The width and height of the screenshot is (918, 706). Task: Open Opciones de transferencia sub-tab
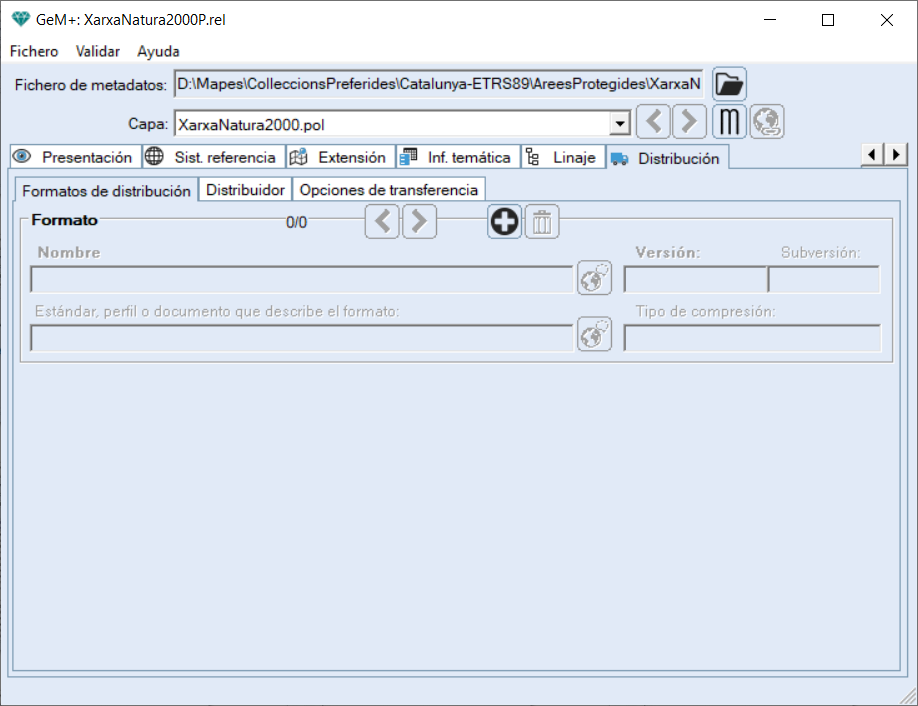click(389, 190)
